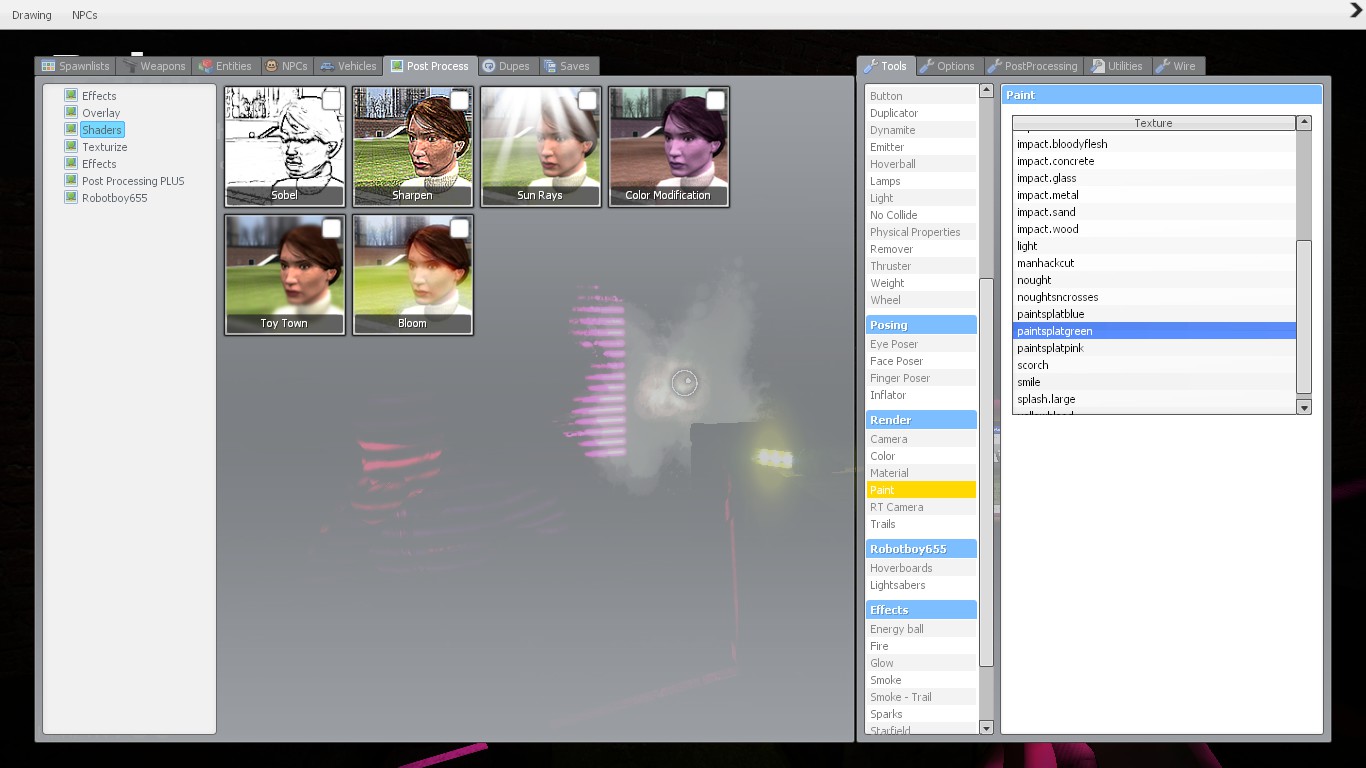
Task: Click the Wire tab wrench icon
Action: (1163, 66)
